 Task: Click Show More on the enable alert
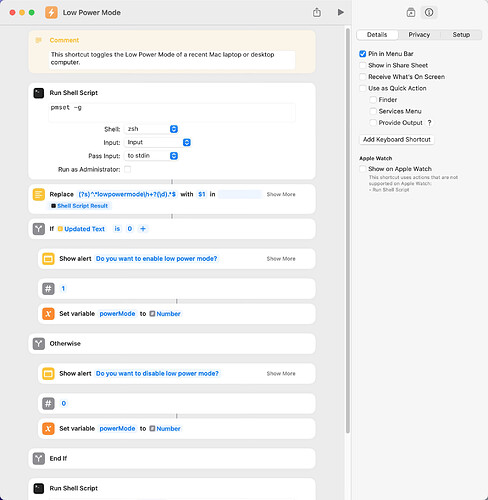tap(281, 259)
